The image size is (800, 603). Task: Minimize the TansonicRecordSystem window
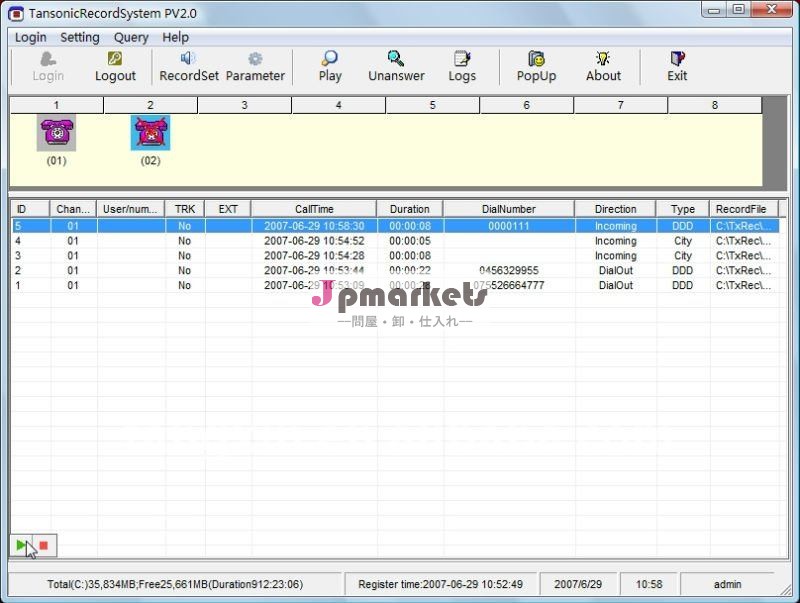pos(714,10)
